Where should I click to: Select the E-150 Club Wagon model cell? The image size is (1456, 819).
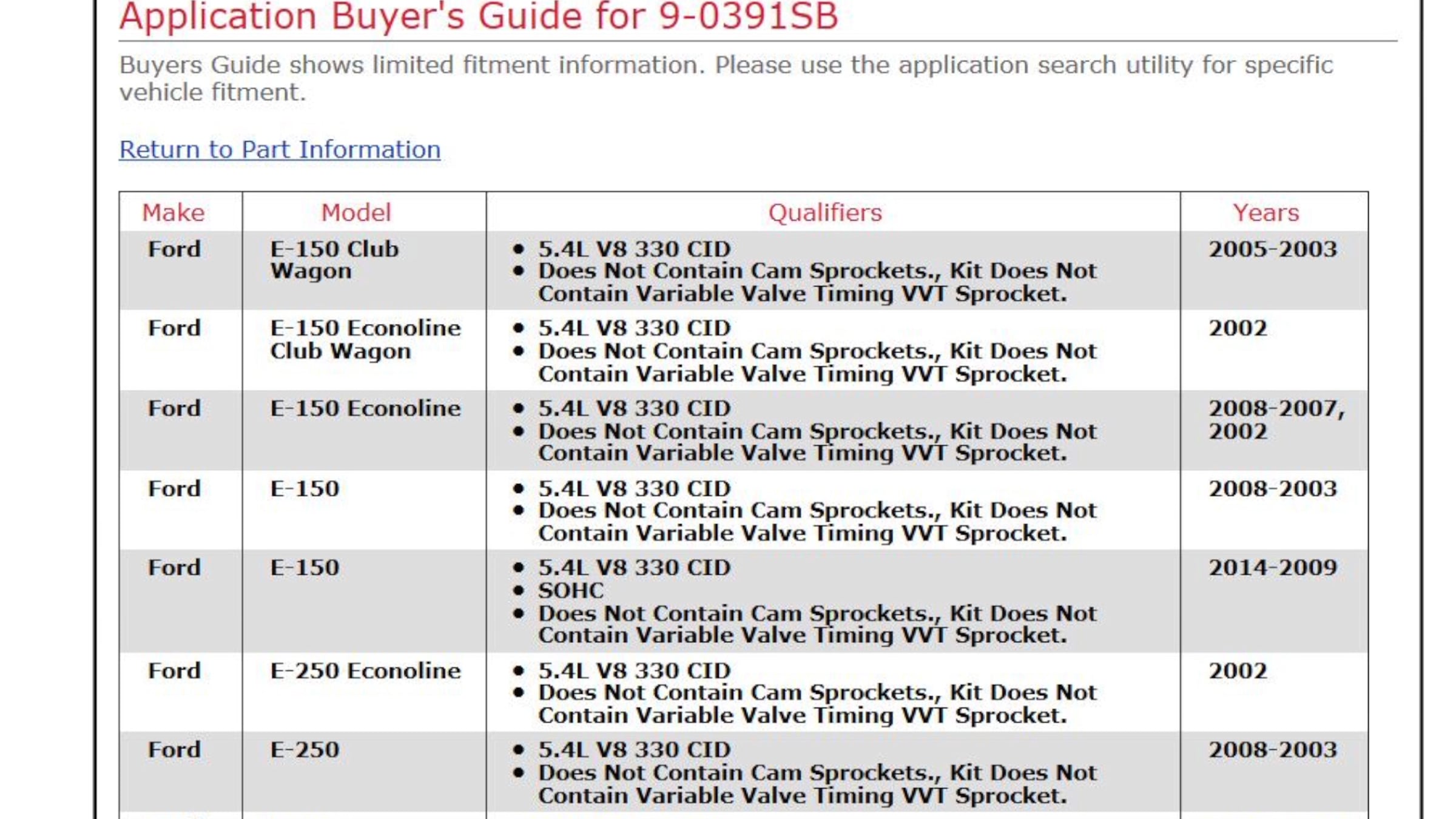coord(334,260)
